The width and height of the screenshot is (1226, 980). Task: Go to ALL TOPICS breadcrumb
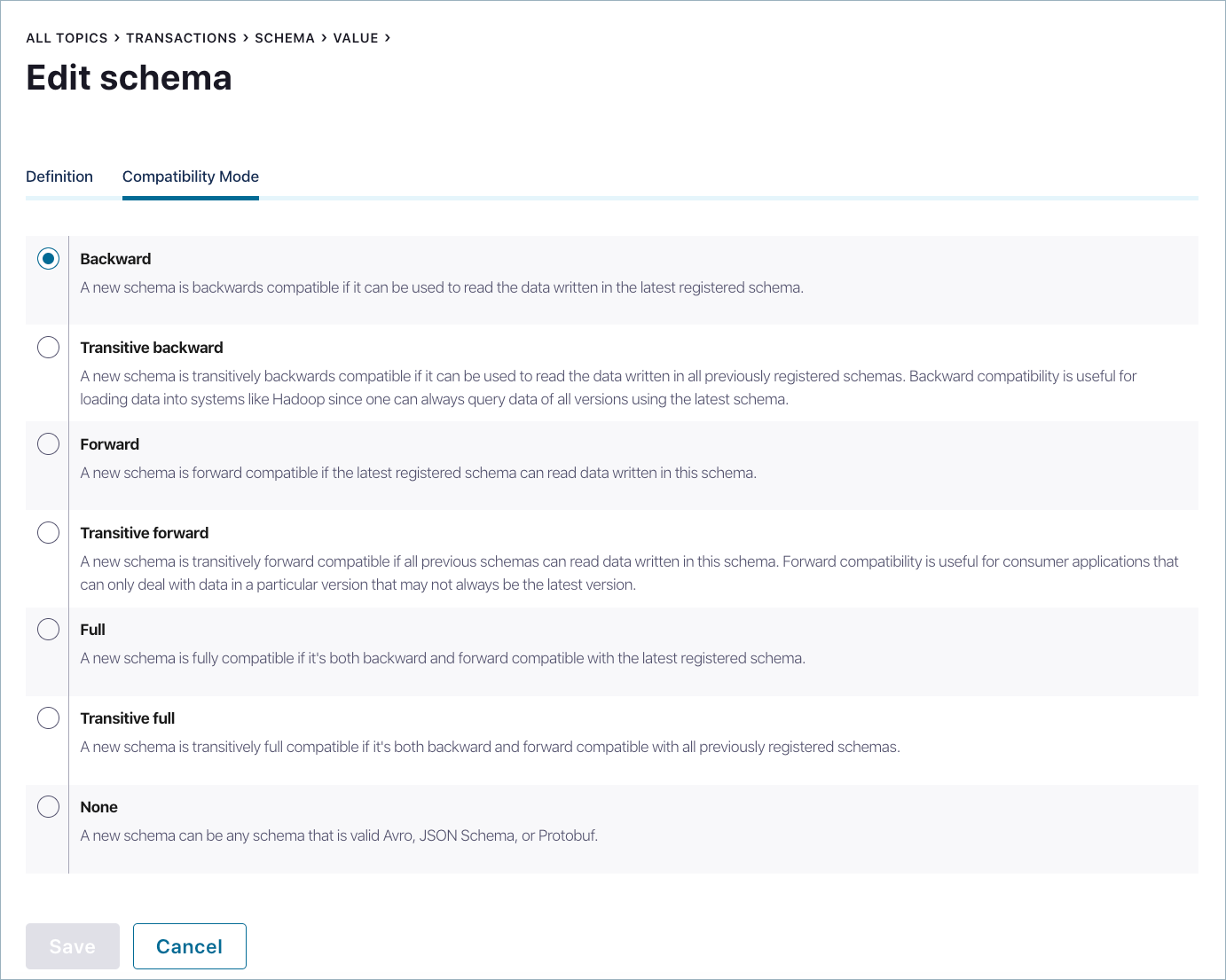pyautogui.click(x=67, y=38)
